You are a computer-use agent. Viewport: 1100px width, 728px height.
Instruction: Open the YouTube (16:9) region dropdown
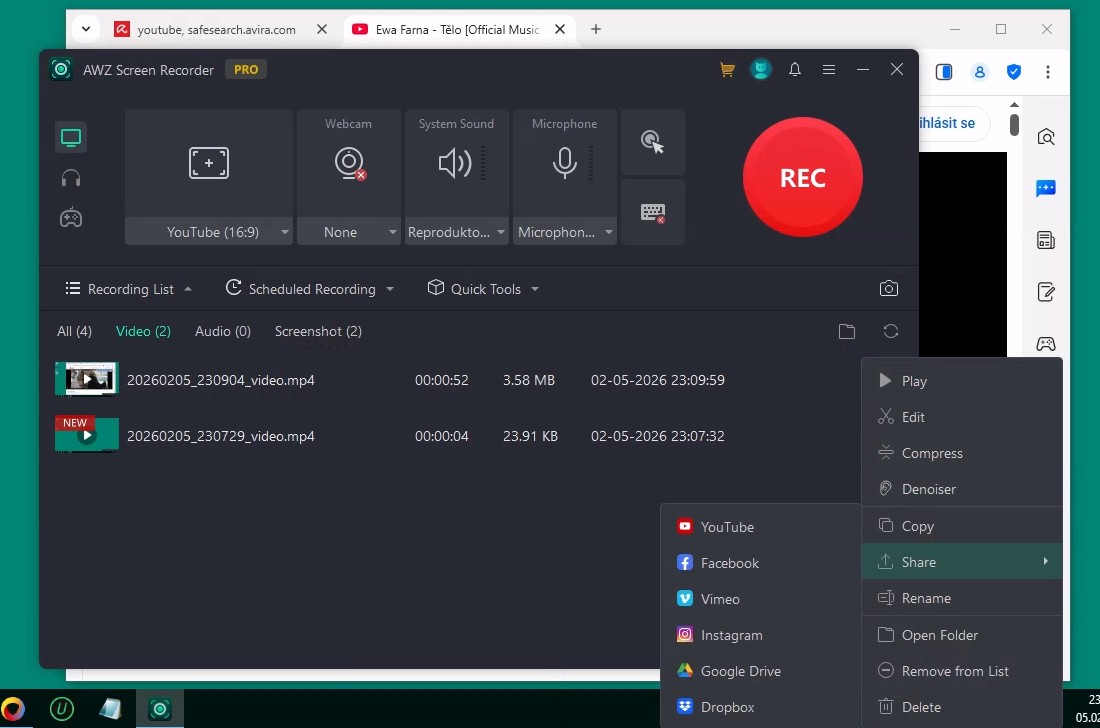click(284, 232)
